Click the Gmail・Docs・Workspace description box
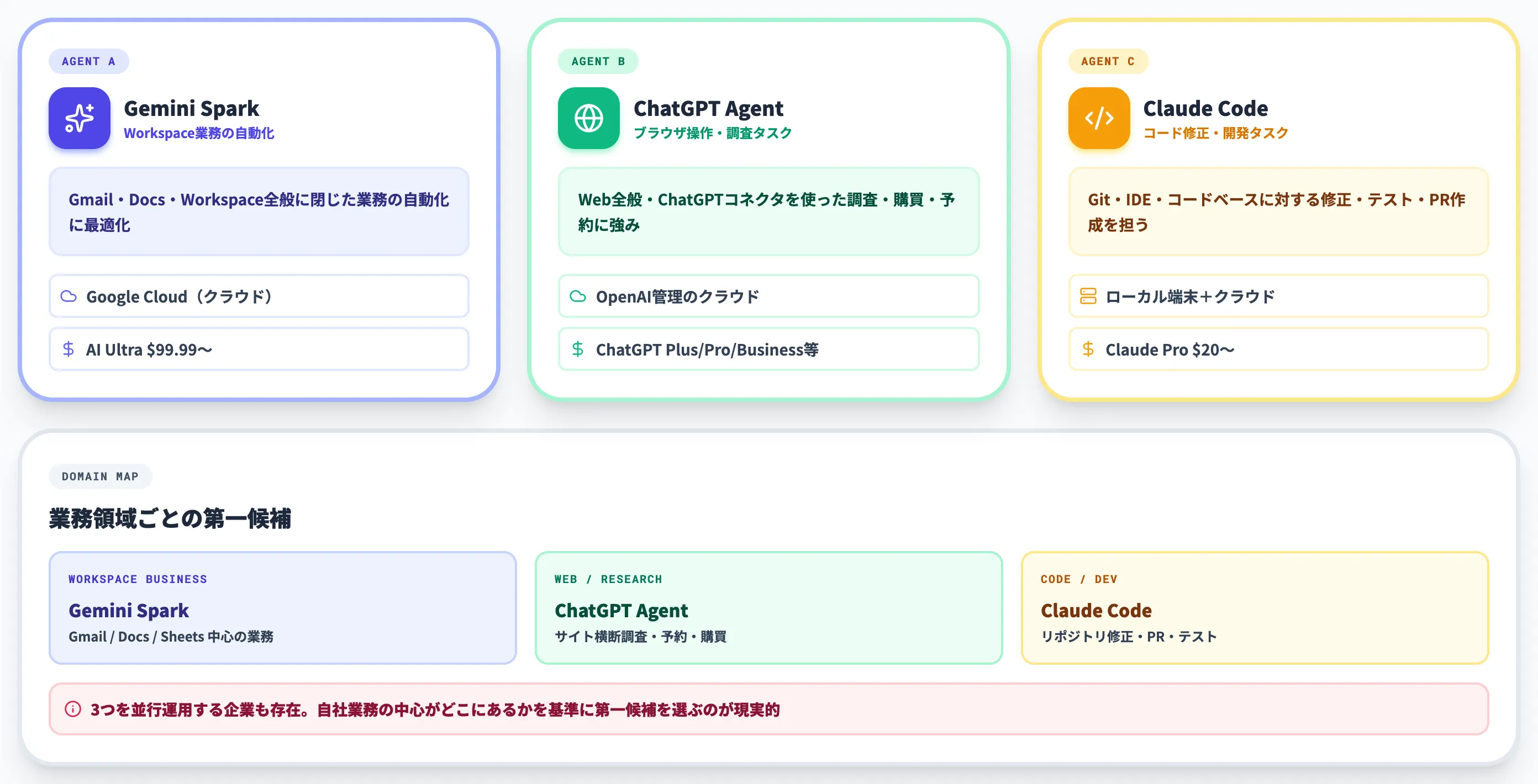The image size is (1538, 784). coord(259,212)
